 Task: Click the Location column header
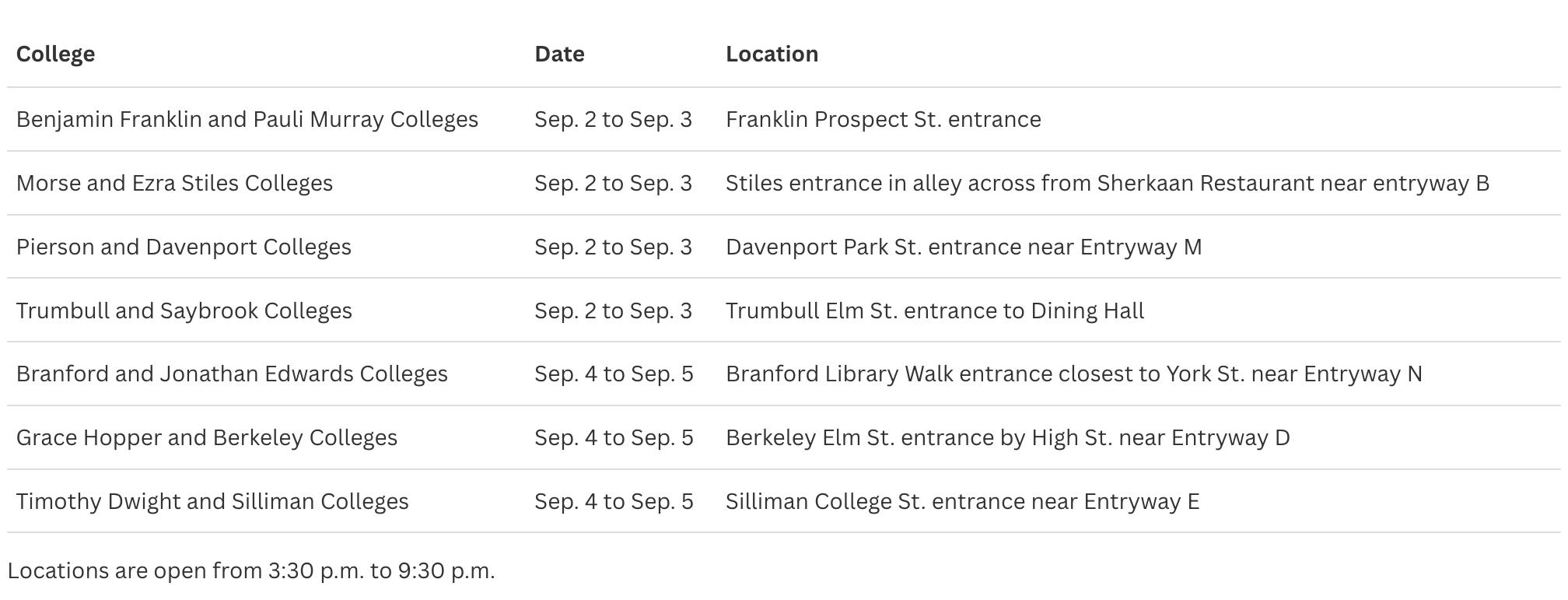(772, 54)
